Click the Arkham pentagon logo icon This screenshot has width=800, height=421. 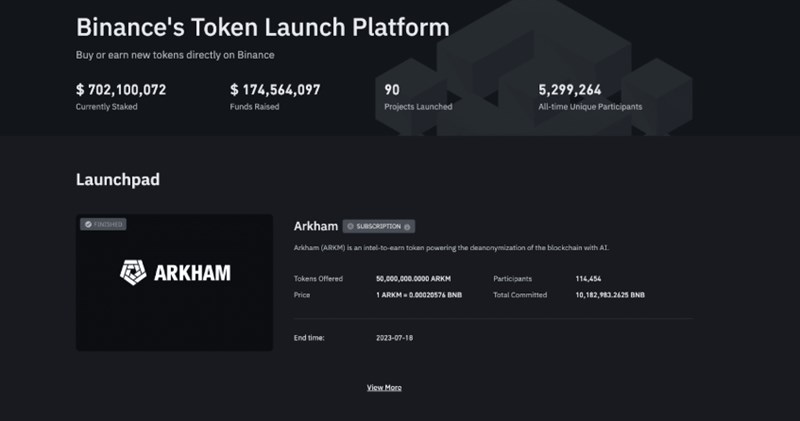[134, 272]
